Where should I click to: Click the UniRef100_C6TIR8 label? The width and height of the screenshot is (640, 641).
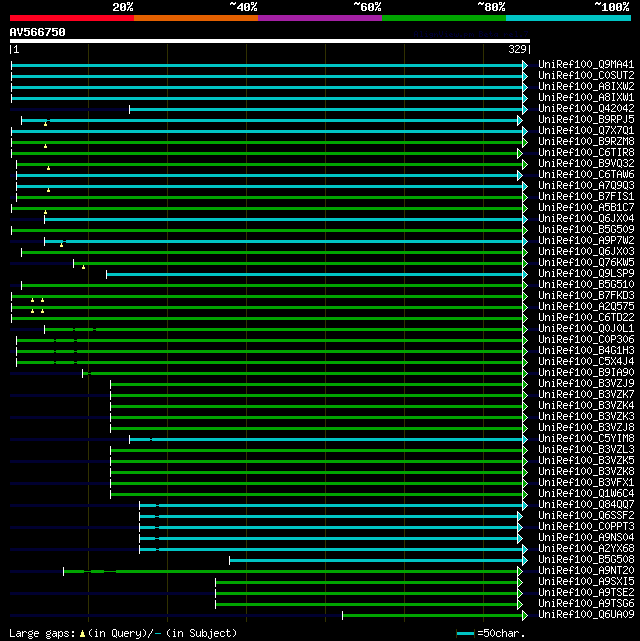click(x=586, y=152)
